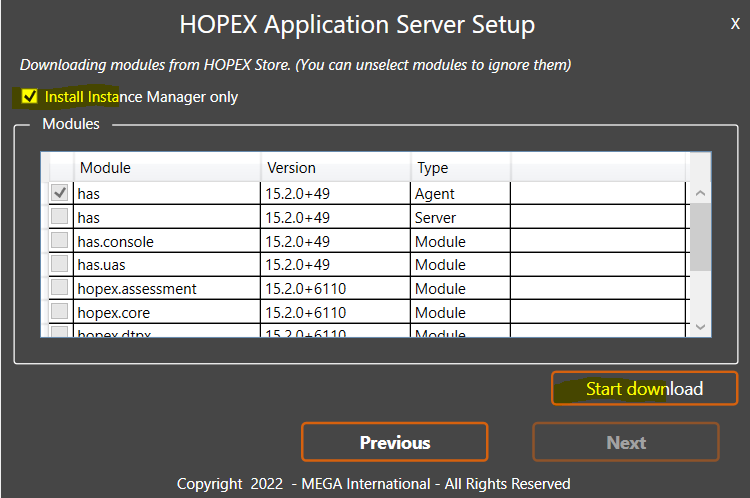Go back with the Previous button
The height and width of the screenshot is (498, 750).
pyautogui.click(x=394, y=442)
